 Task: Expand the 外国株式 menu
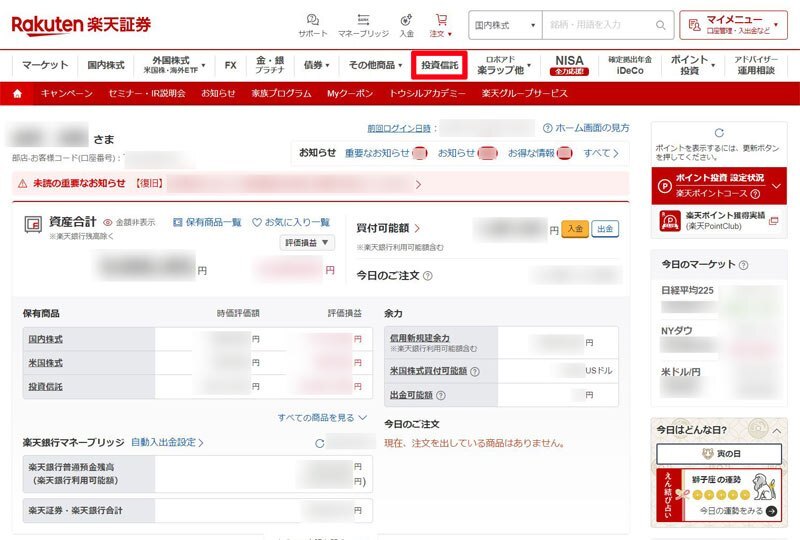(x=174, y=65)
